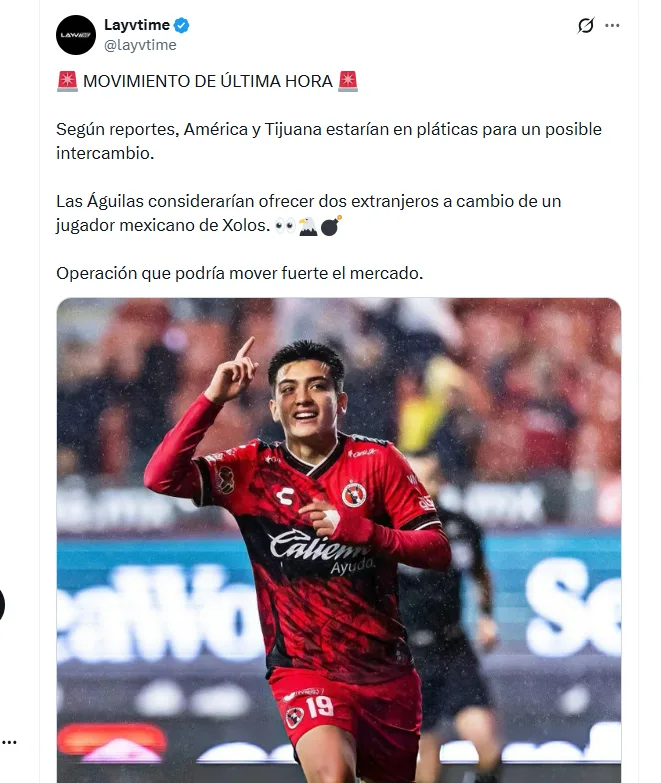Click the siren emoji after ÚLTIMA HORA

(347, 81)
